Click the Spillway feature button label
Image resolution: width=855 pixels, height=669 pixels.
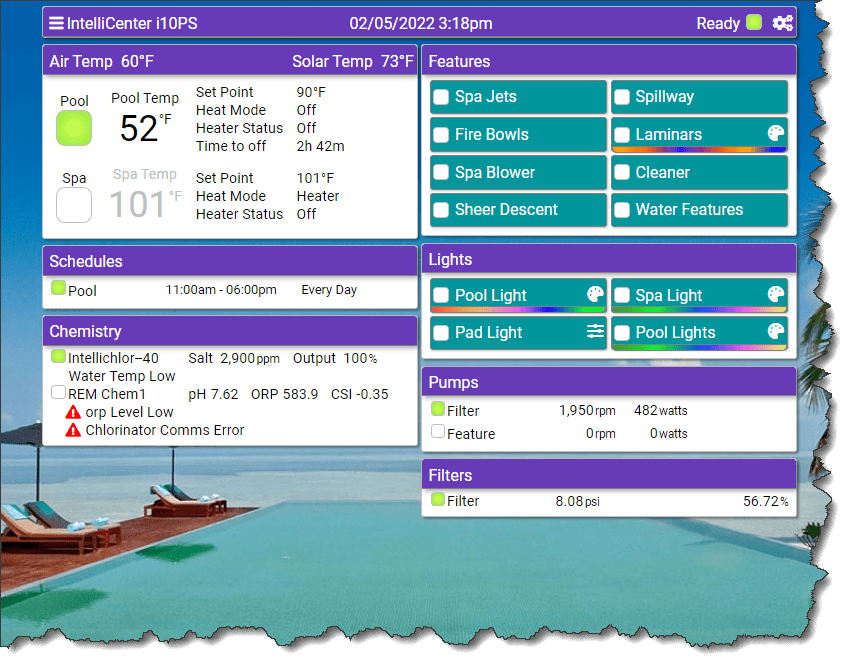click(x=665, y=97)
